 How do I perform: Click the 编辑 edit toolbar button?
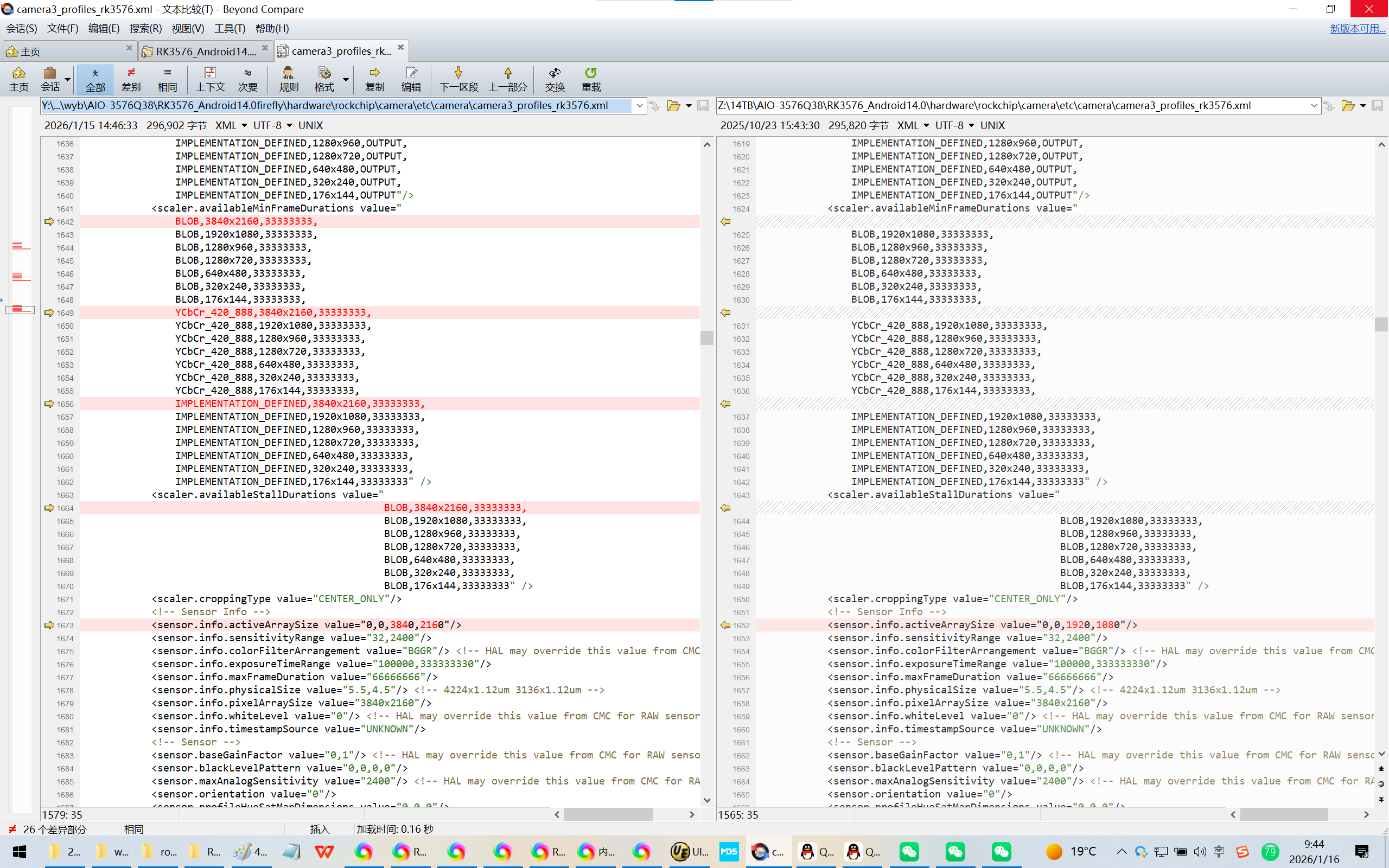(410, 79)
